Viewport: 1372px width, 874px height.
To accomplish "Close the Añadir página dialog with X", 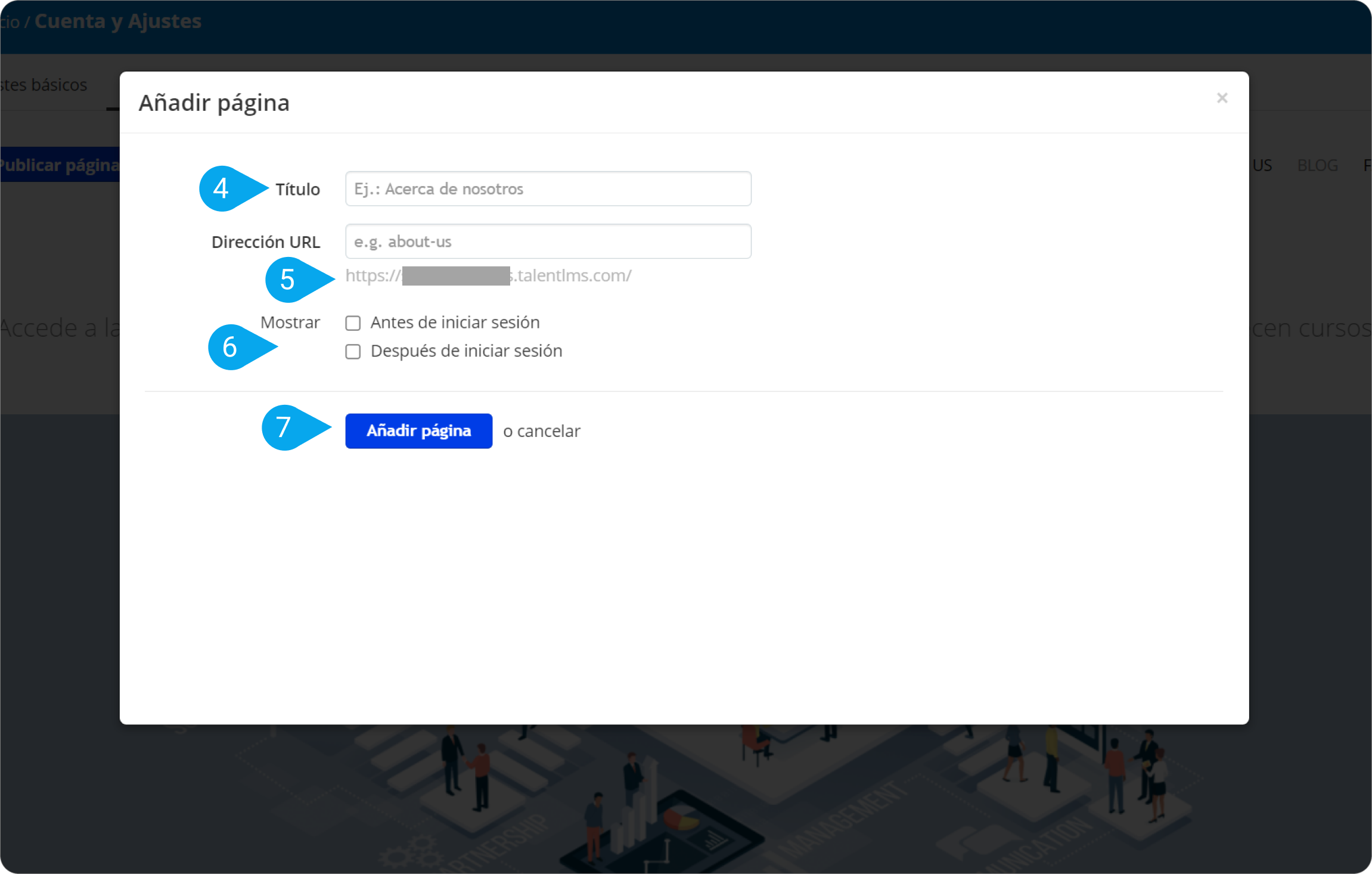I will (1222, 98).
